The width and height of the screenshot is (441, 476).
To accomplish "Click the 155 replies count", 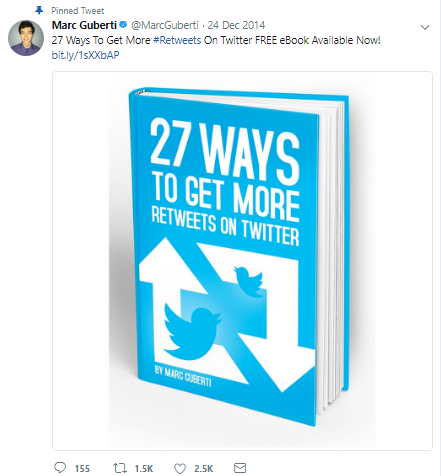I will [x=82, y=468].
